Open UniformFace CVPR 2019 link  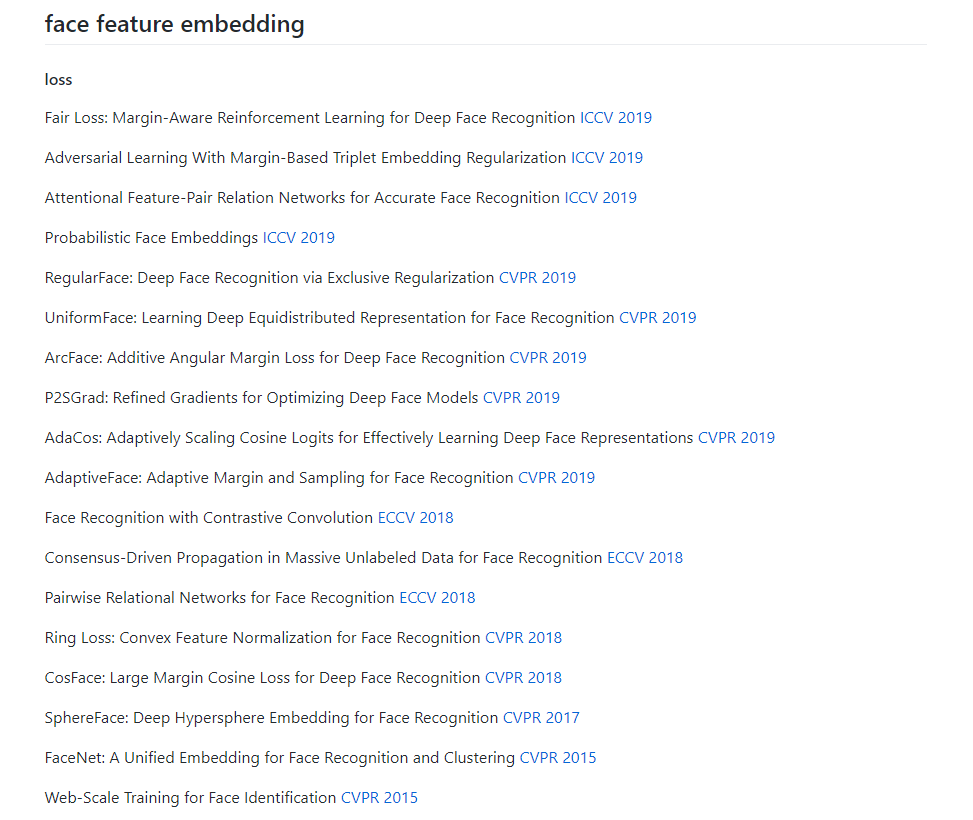click(658, 318)
